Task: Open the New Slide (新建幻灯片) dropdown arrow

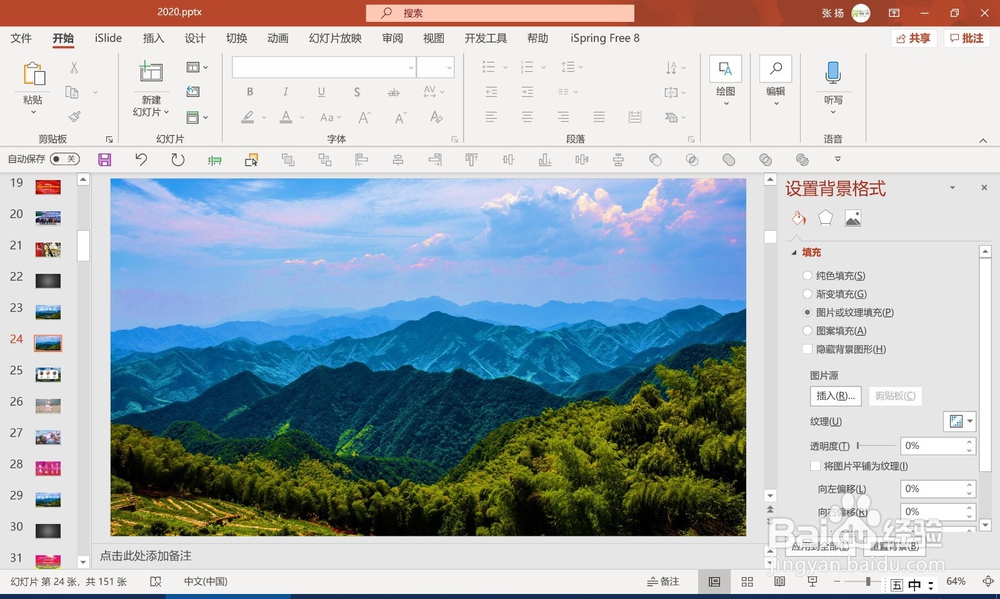Action: point(166,112)
